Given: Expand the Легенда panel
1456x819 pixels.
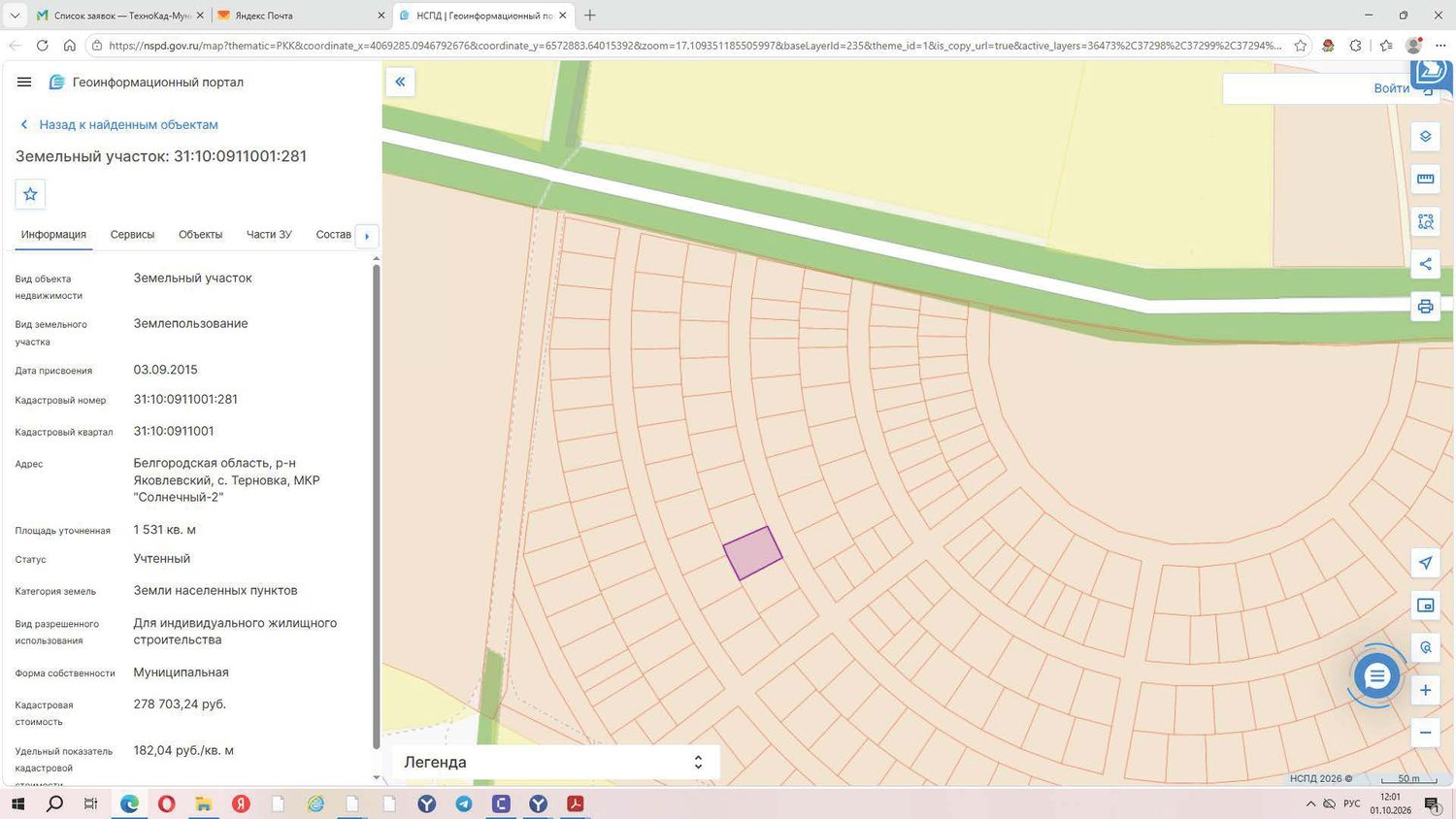Looking at the screenshot, I should [555, 763].
